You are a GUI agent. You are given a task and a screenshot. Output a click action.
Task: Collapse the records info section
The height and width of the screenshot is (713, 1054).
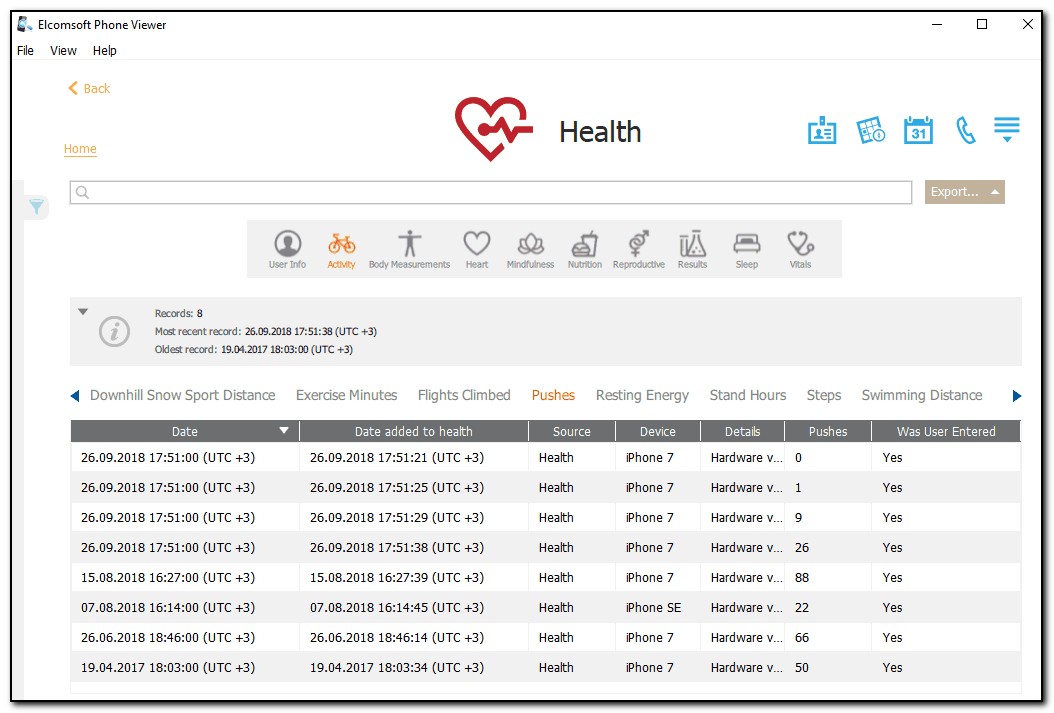[84, 312]
